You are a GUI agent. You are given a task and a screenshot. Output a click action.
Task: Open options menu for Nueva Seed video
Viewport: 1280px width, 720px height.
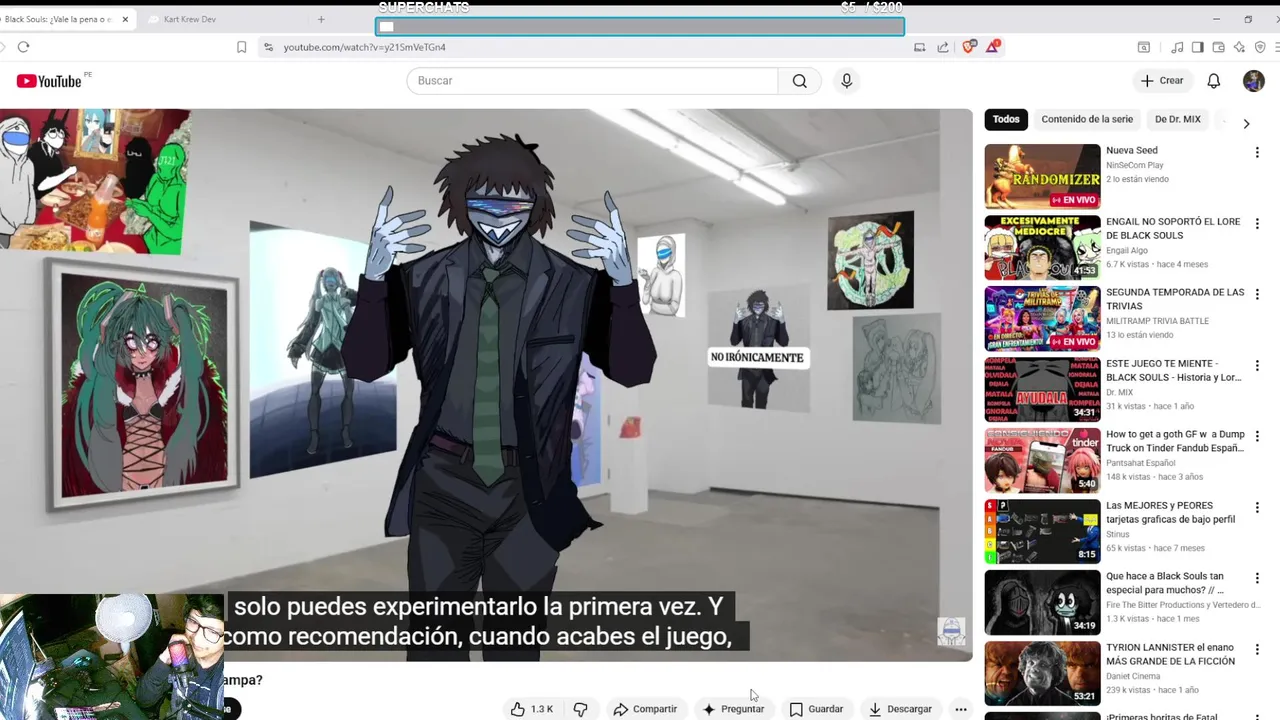1257,153
